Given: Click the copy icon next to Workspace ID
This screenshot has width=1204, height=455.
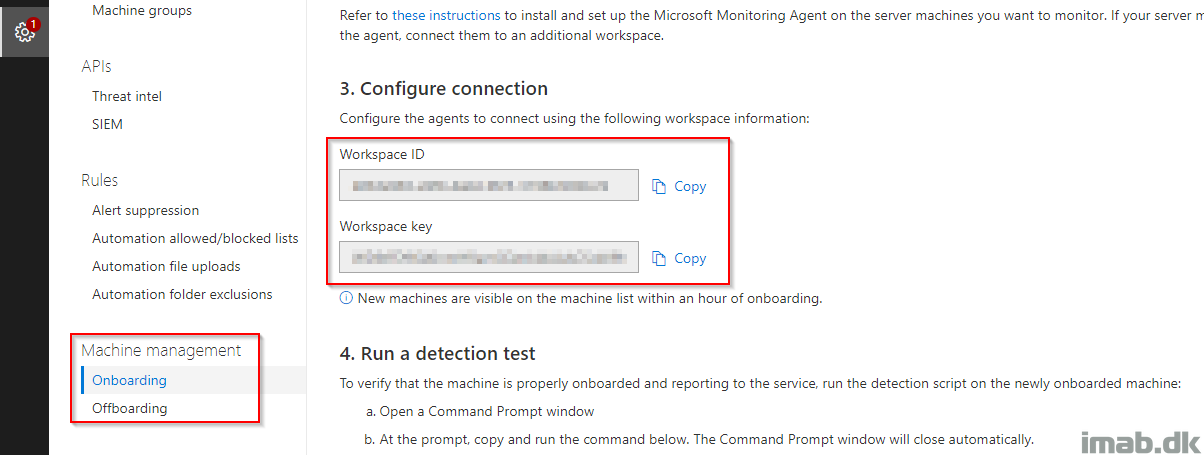Looking at the screenshot, I should tap(659, 186).
